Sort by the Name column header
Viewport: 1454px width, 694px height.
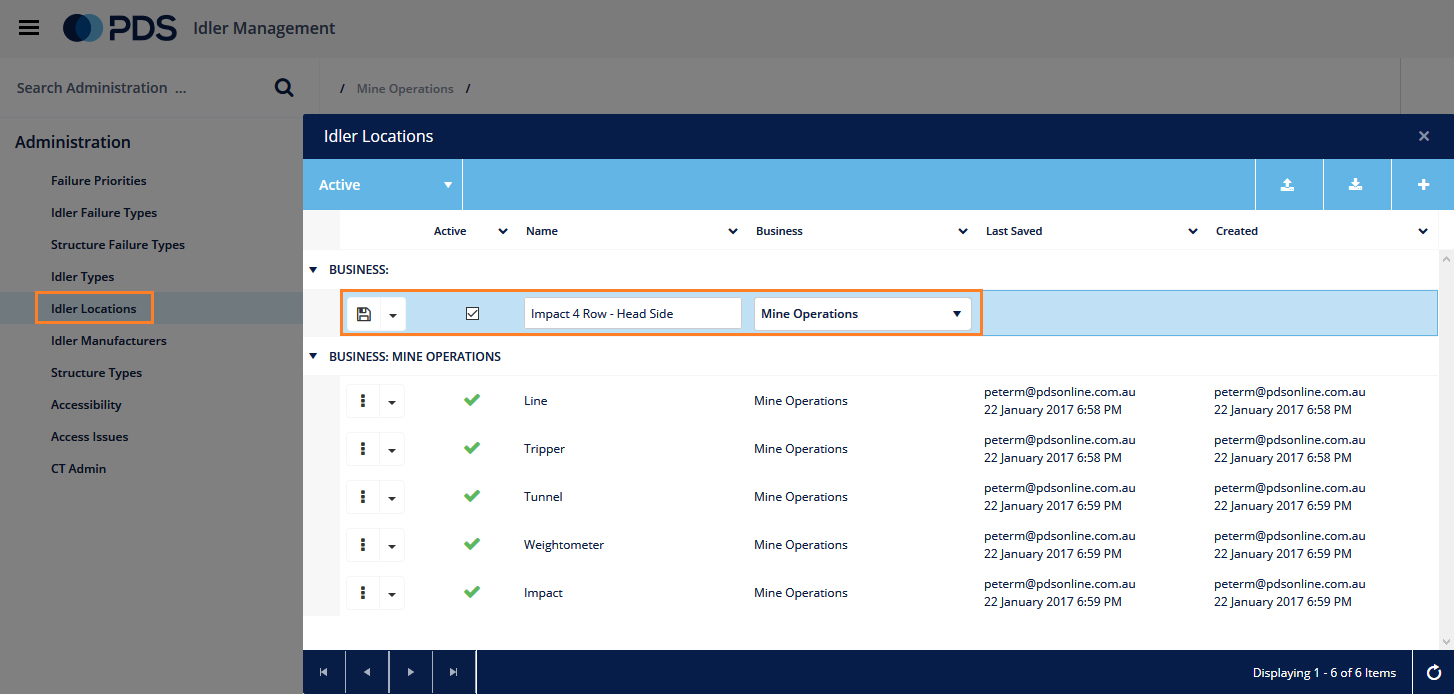click(x=542, y=231)
